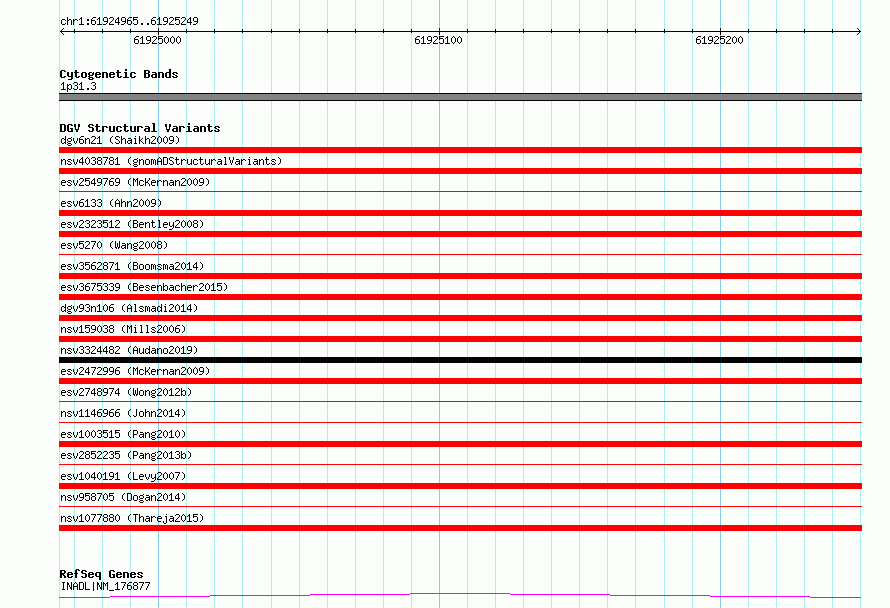The height and width of the screenshot is (608, 890).
Task: Click the dgv6n21 (Shaikh2009) variant label
Action: click(x=120, y=140)
